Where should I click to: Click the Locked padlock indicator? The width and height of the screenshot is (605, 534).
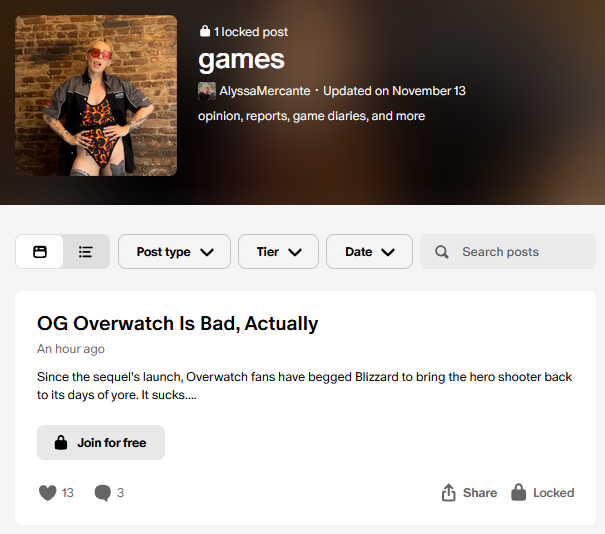click(x=542, y=493)
